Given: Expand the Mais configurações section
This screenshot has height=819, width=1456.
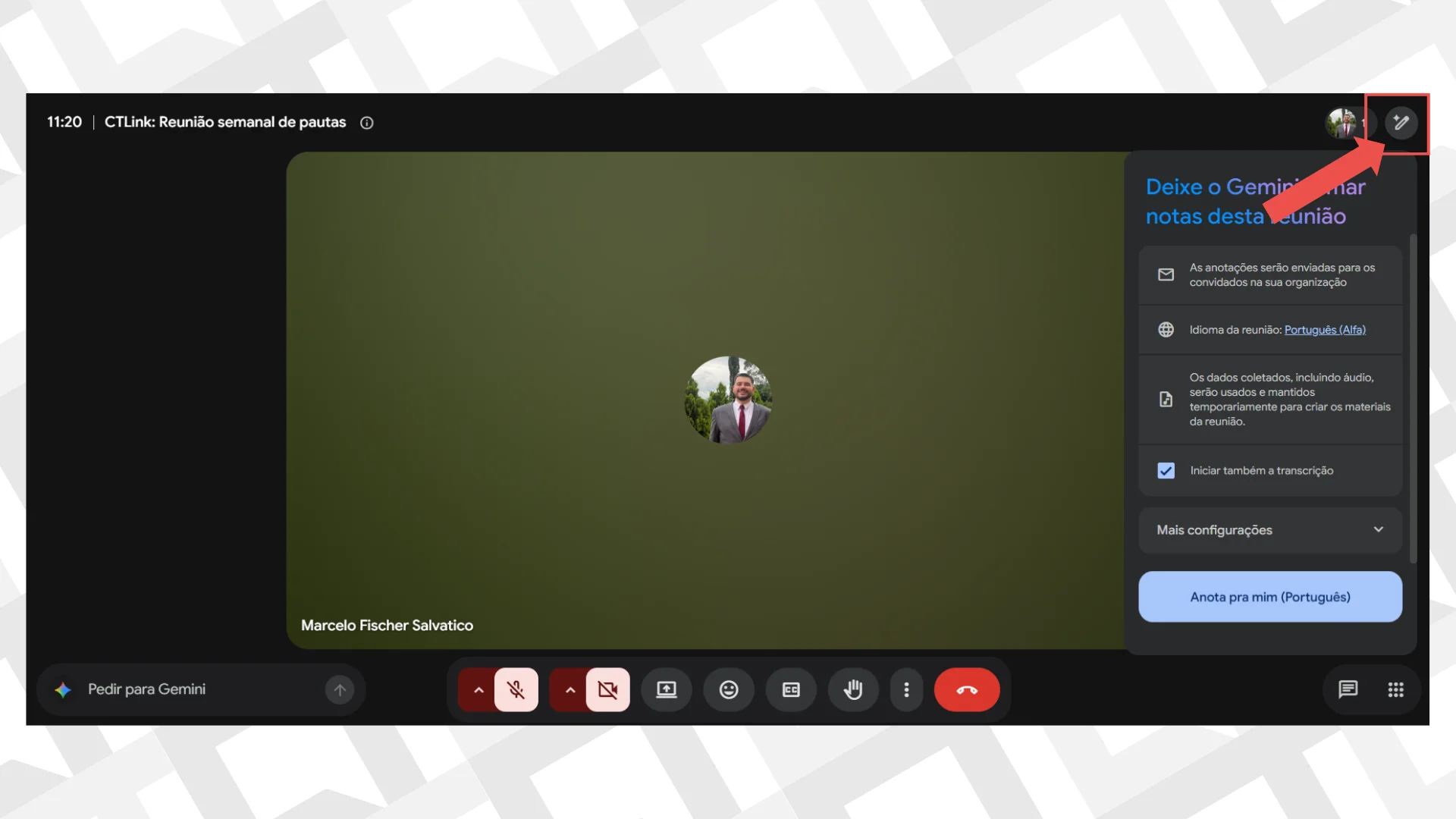Looking at the screenshot, I should [1270, 530].
